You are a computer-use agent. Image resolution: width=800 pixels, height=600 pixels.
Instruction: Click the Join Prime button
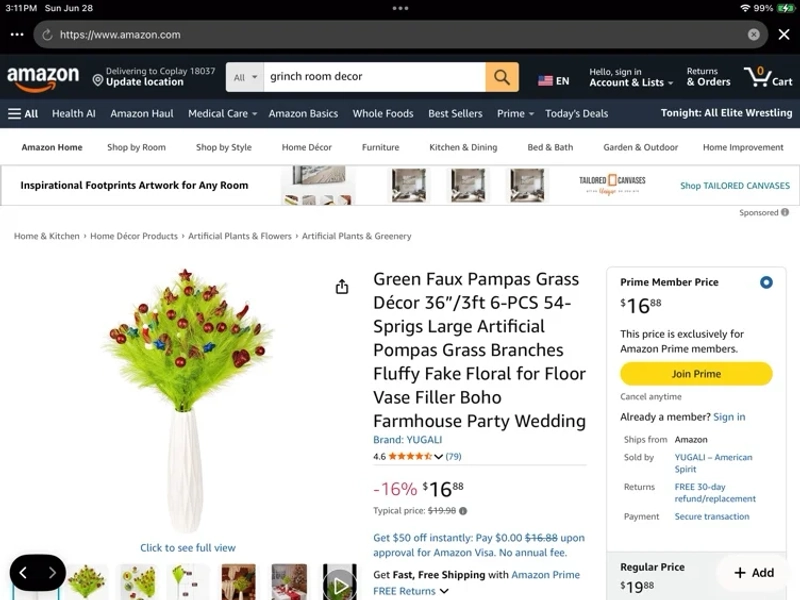(696, 374)
